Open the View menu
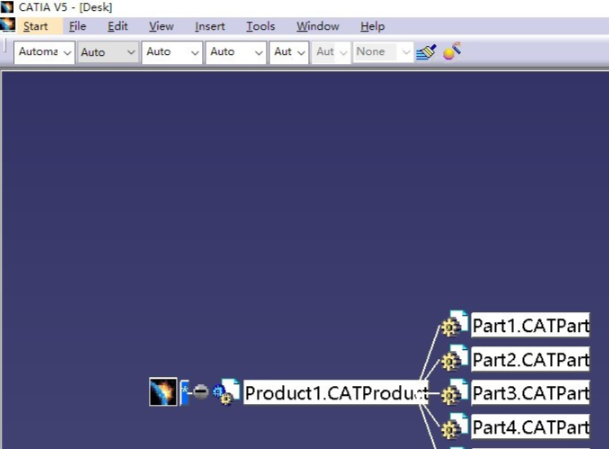 (x=161, y=26)
